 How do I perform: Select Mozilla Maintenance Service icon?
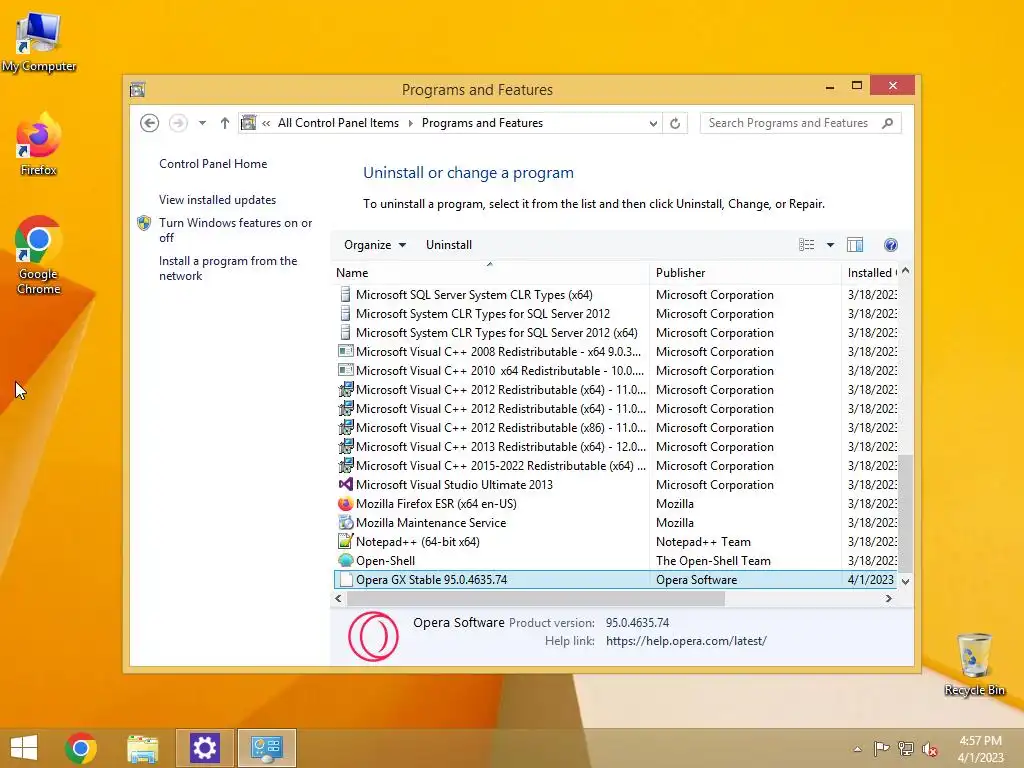click(x=345, y=522)
